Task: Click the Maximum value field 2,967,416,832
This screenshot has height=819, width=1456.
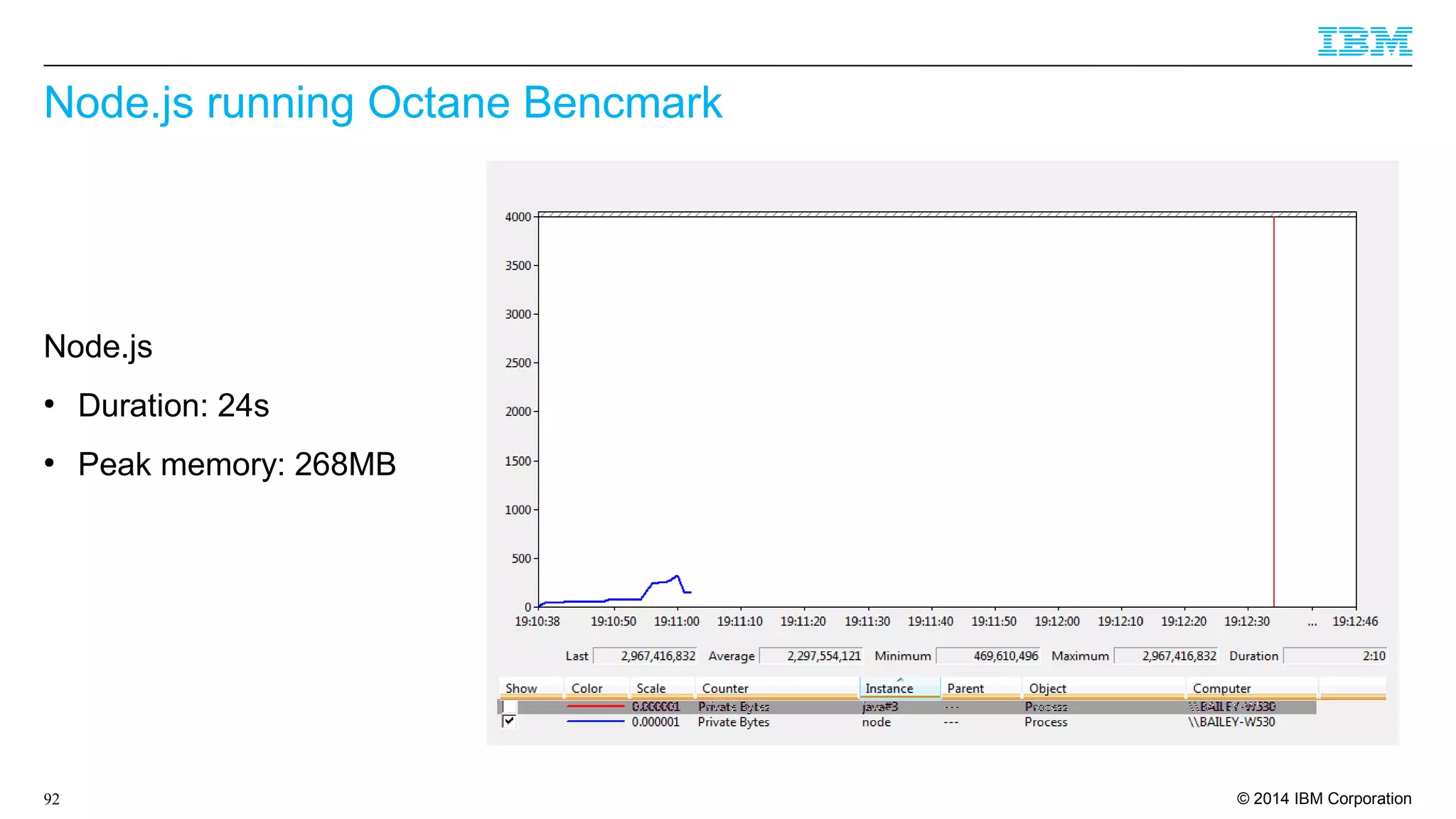Action: tap(1166, 655)
